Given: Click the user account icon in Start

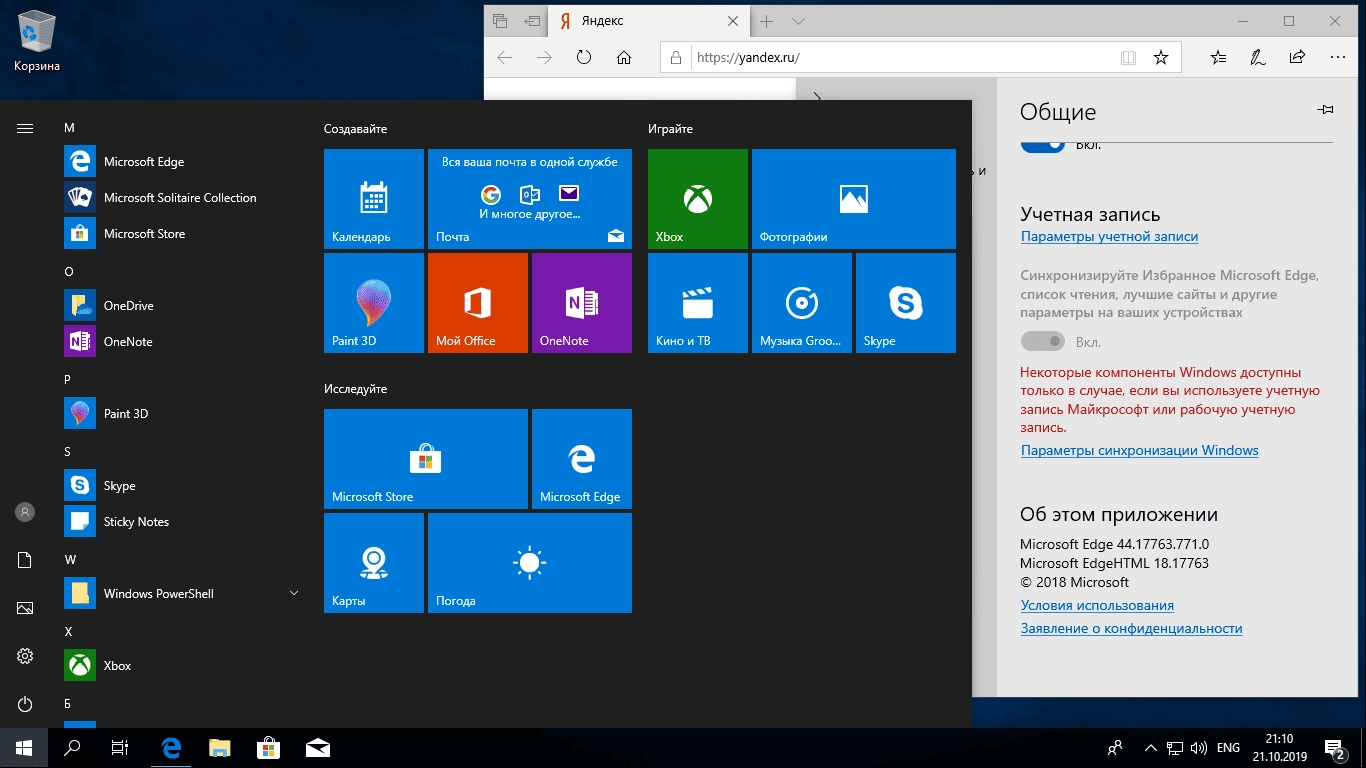Looking at the screenshot, I should pos(25,512).
